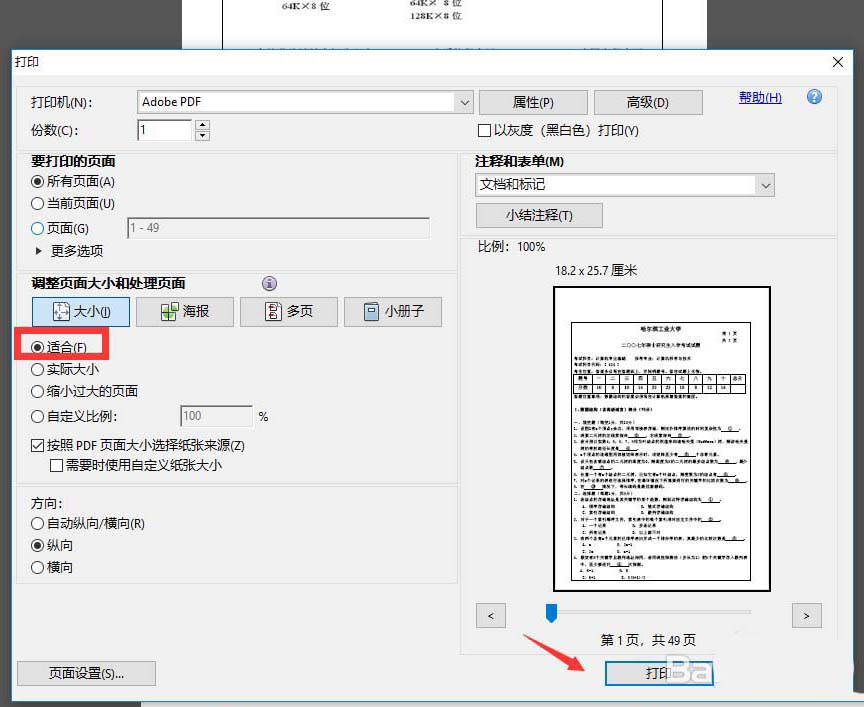Image resolution: width=864 pixels, height=707 pixels.
Task: Click the 份数 copies input field
Action: click(164, 130)
